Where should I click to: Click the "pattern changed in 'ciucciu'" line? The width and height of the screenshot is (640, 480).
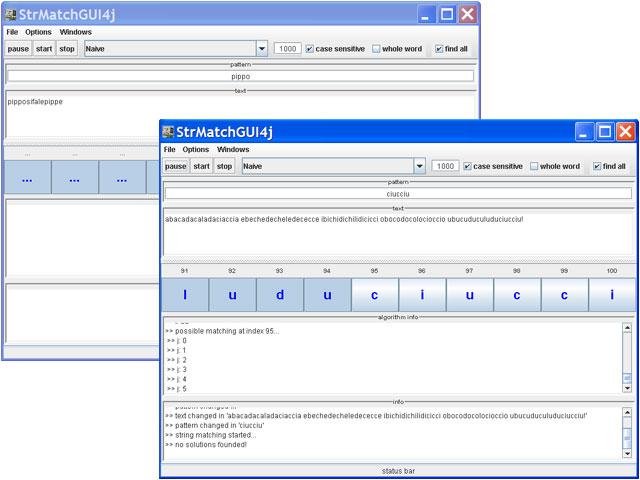pos(215,425)
